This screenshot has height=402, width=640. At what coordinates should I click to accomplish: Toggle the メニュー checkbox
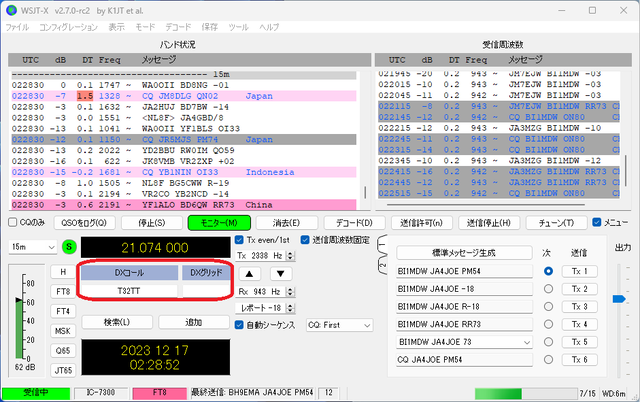pos(597,222)
